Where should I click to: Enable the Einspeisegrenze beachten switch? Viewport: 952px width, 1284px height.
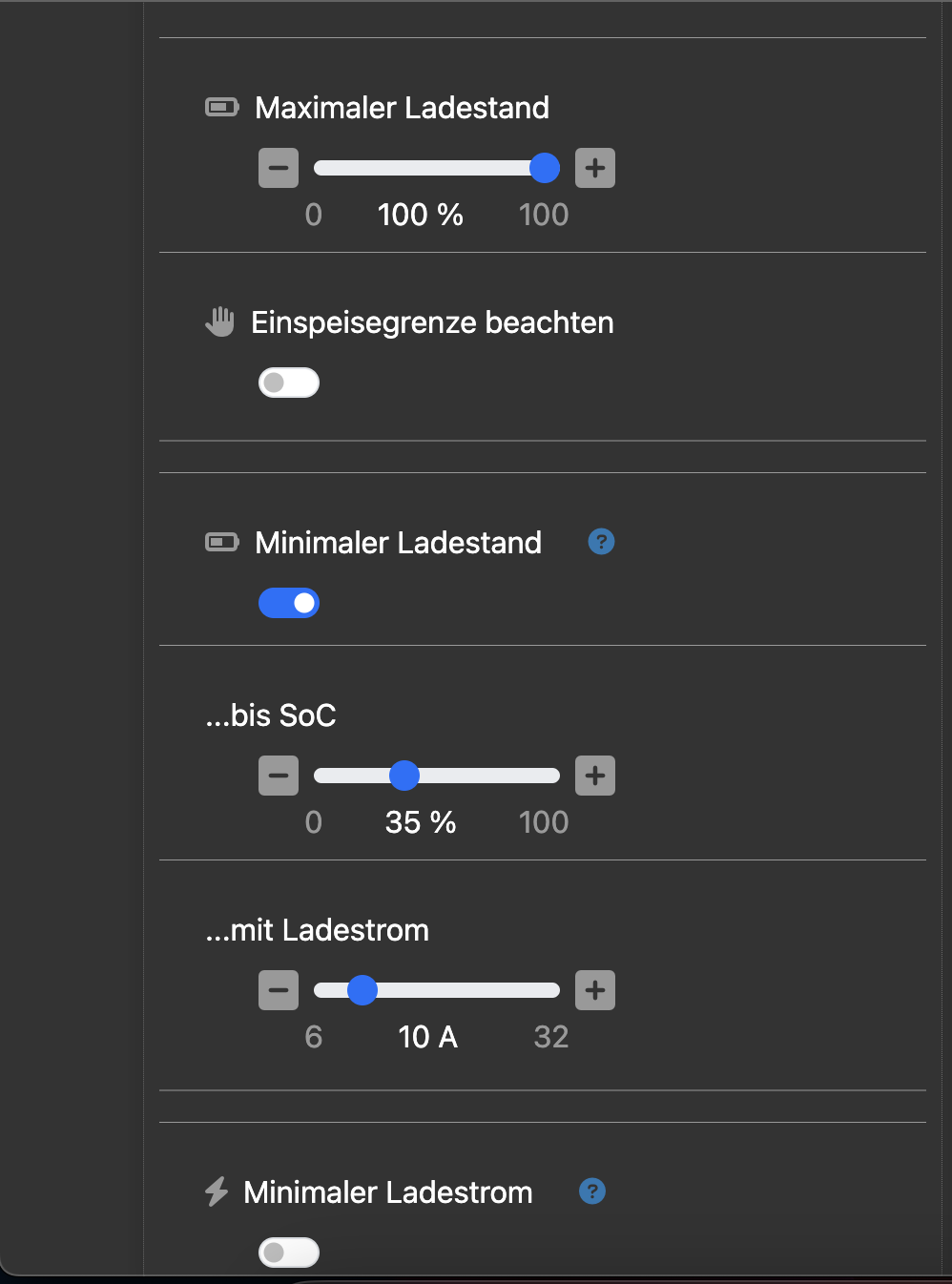(x=289, y=383)
